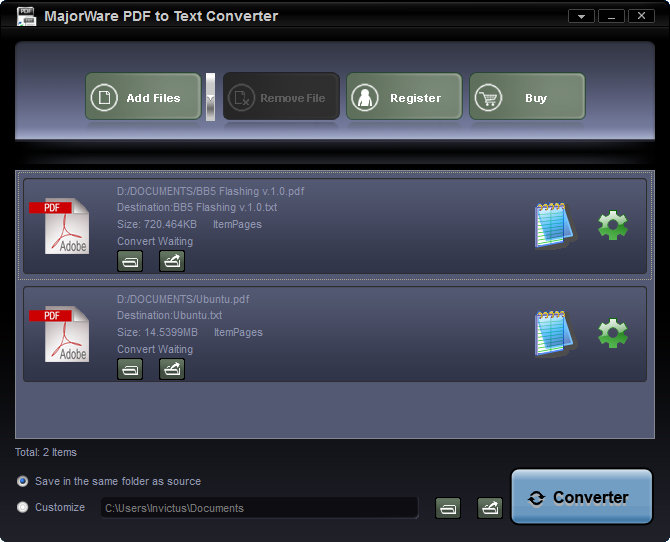Open green gear settings for Ubuntu.pdf

[612, 333]
